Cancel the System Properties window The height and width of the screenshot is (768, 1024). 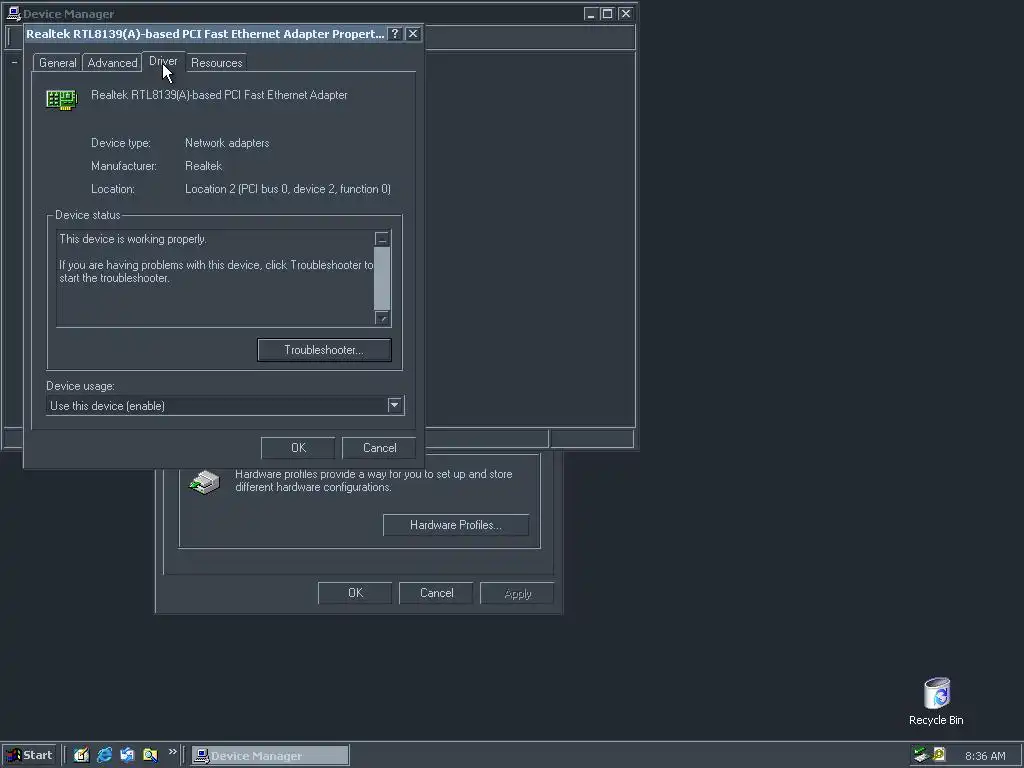(x=436, y=593)
